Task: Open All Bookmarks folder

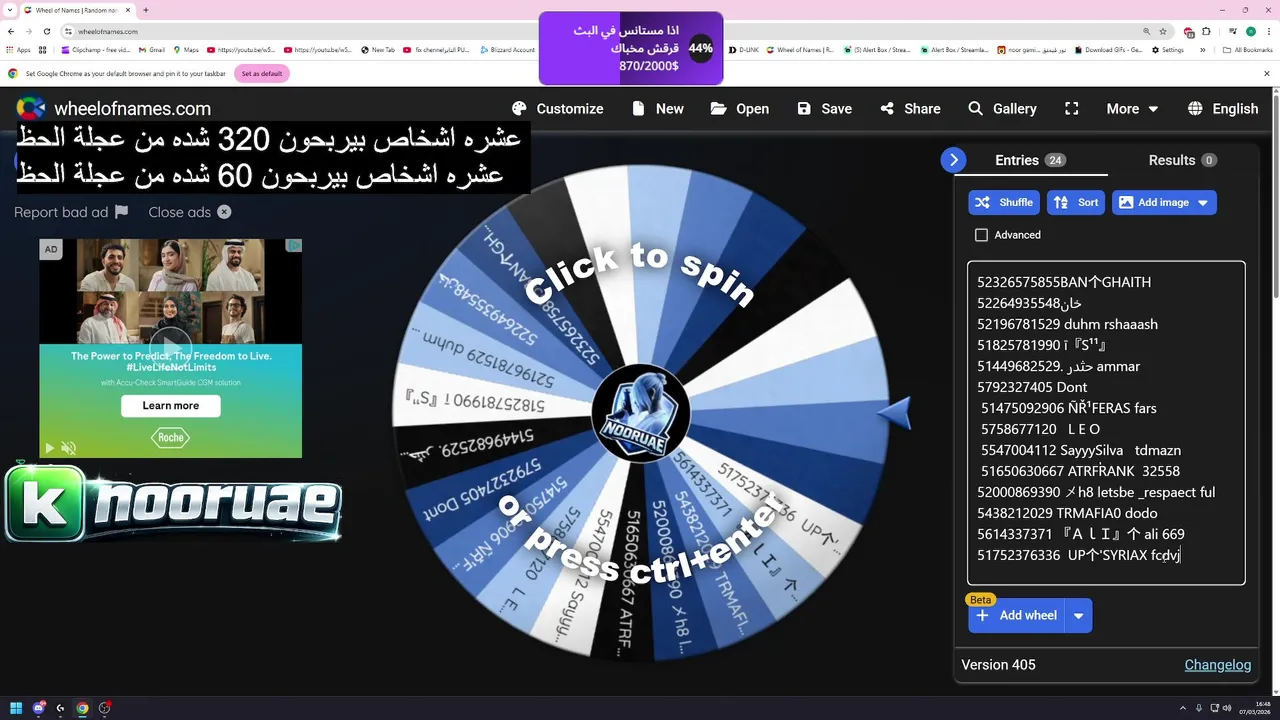Action: coord(1248,50)
